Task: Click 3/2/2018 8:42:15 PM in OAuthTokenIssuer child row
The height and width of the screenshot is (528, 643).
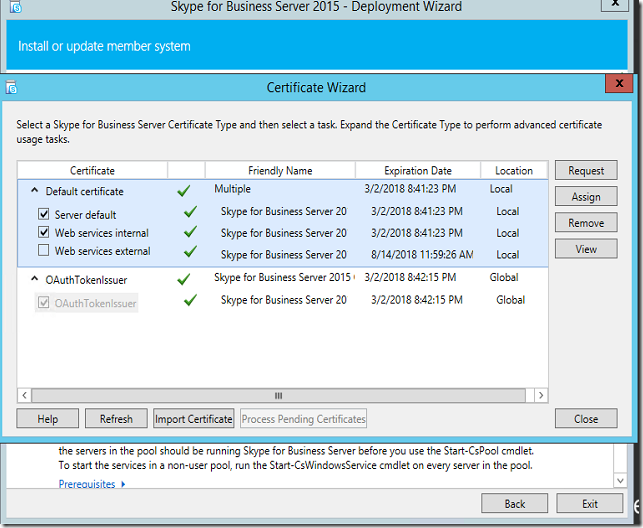Action: click(417, 300)
